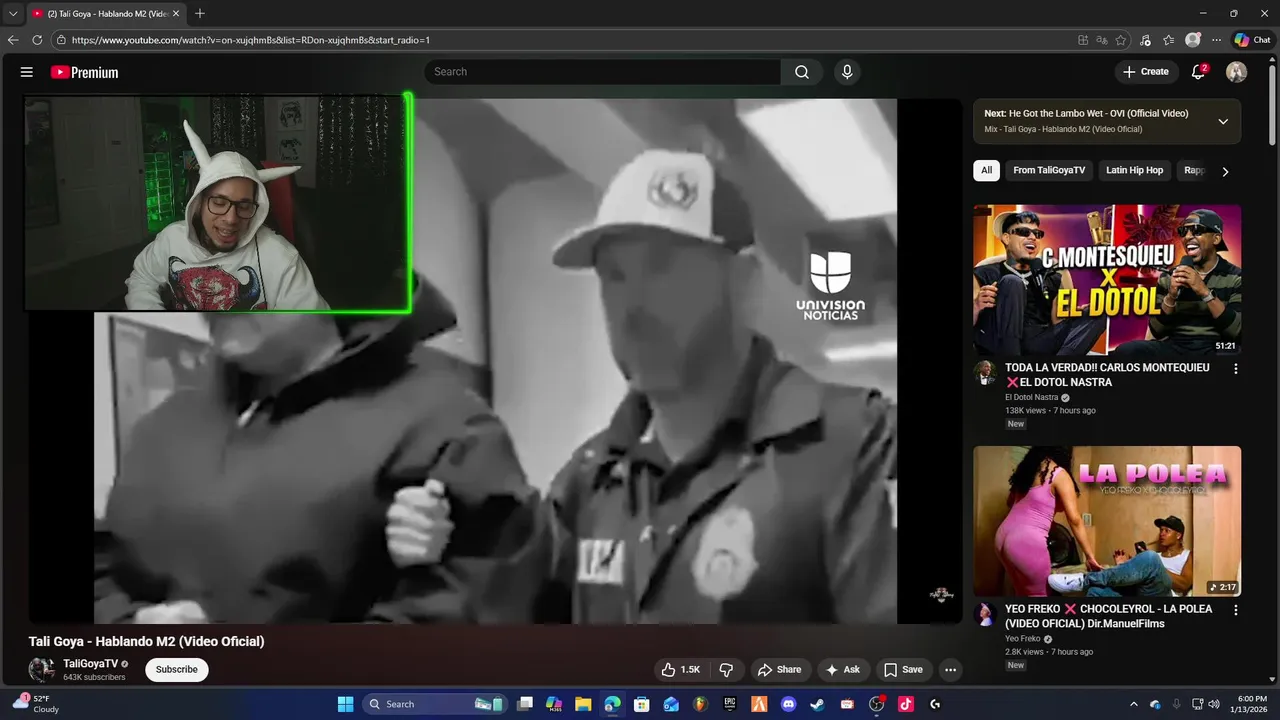Close the Tali Goya browser tab
Image resolution: width=1280 pixels, height=720 pixels.
pos(176,13)
